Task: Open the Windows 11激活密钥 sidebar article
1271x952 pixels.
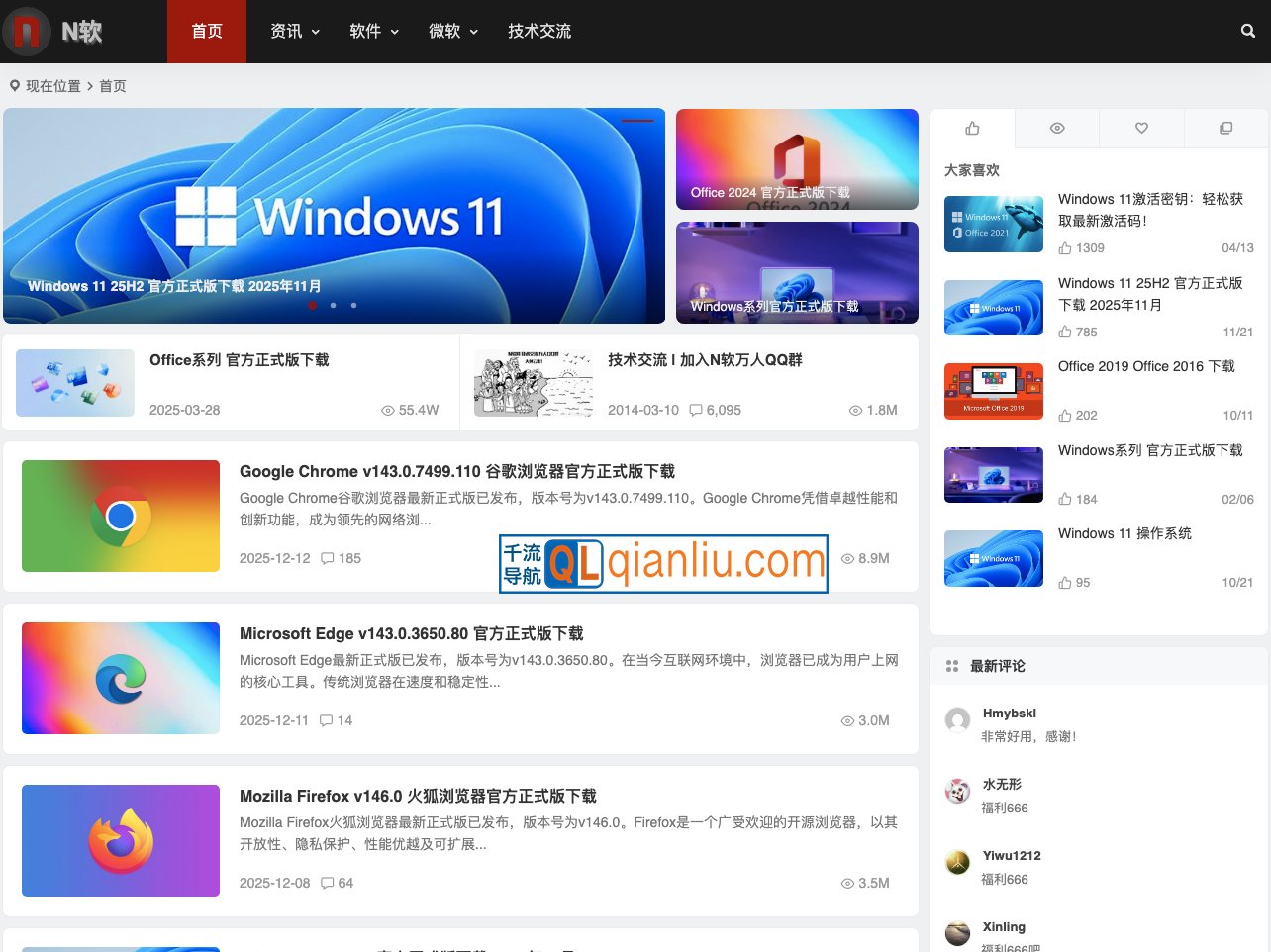Action: (x=1150, y=210)
